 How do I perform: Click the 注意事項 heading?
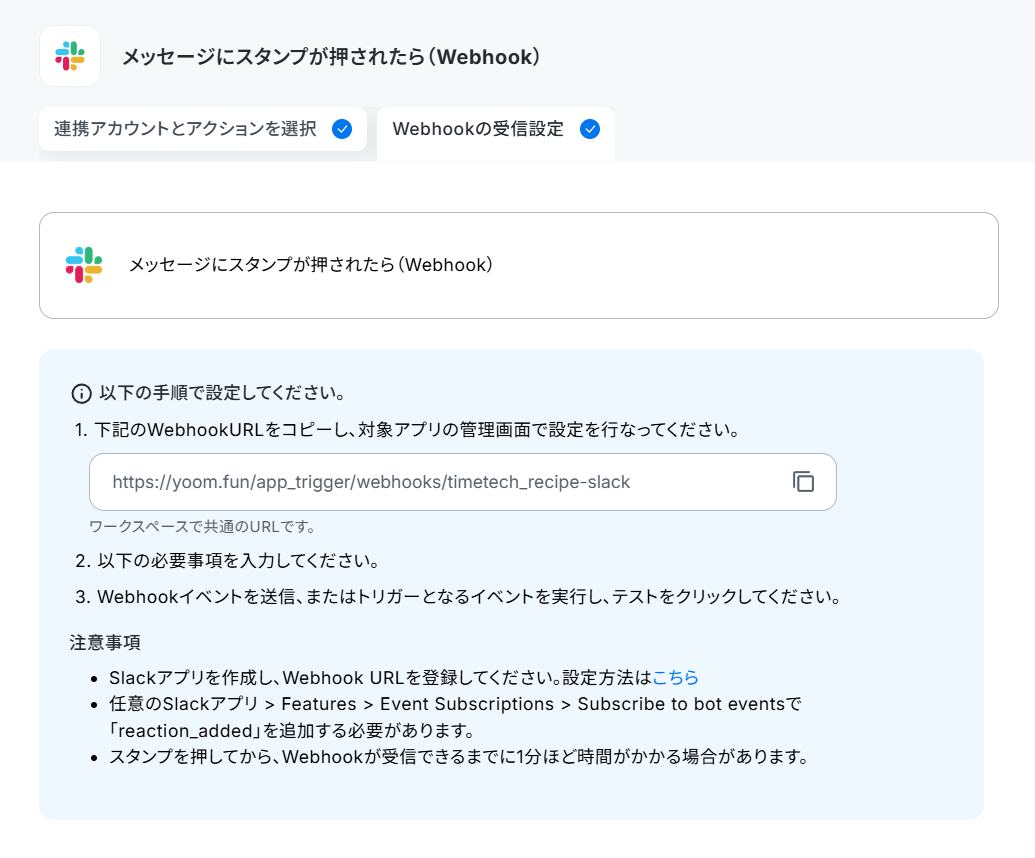tap(105, 642)
